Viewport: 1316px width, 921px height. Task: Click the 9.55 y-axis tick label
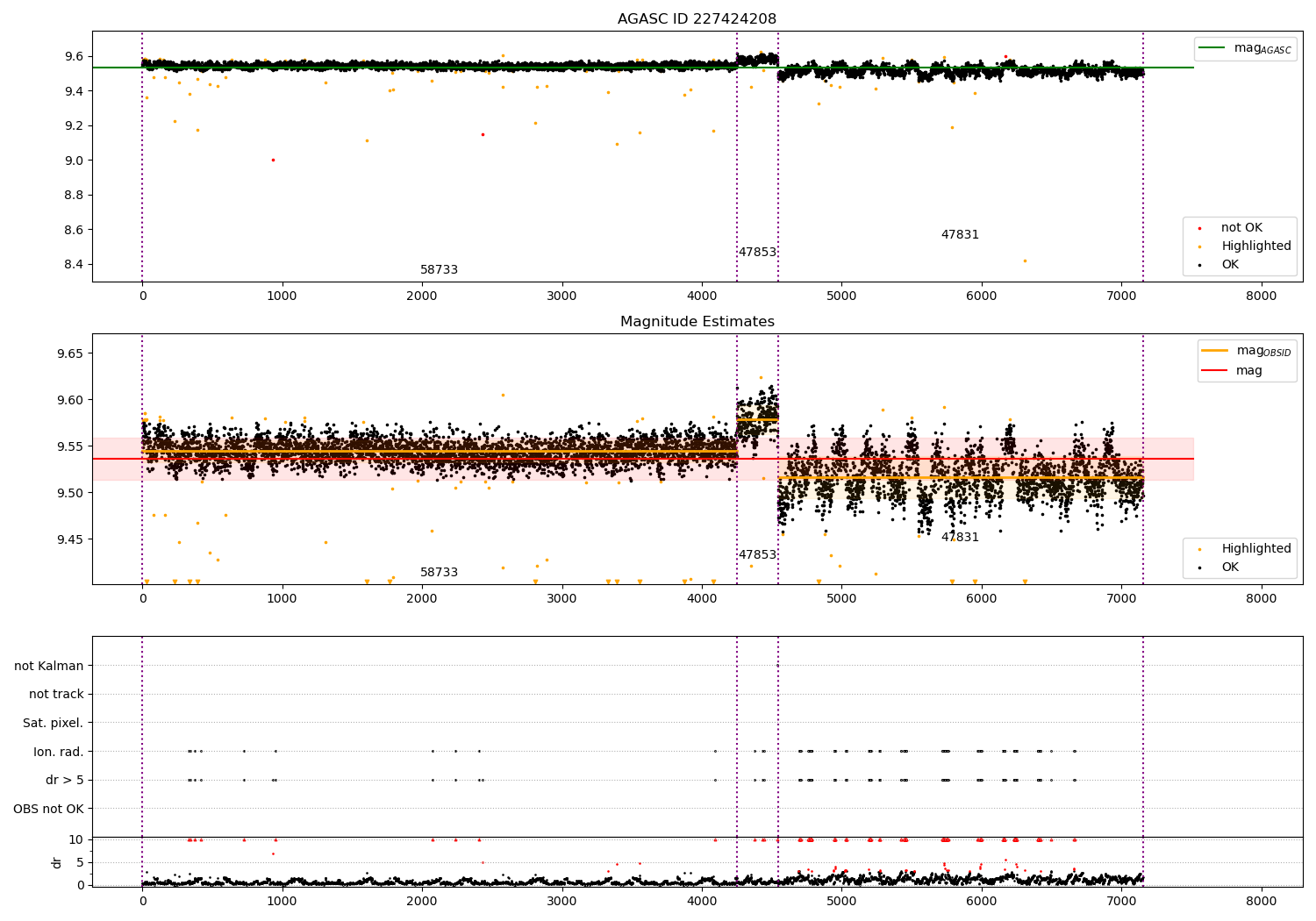pyautogui.click(x=69, y=446)
